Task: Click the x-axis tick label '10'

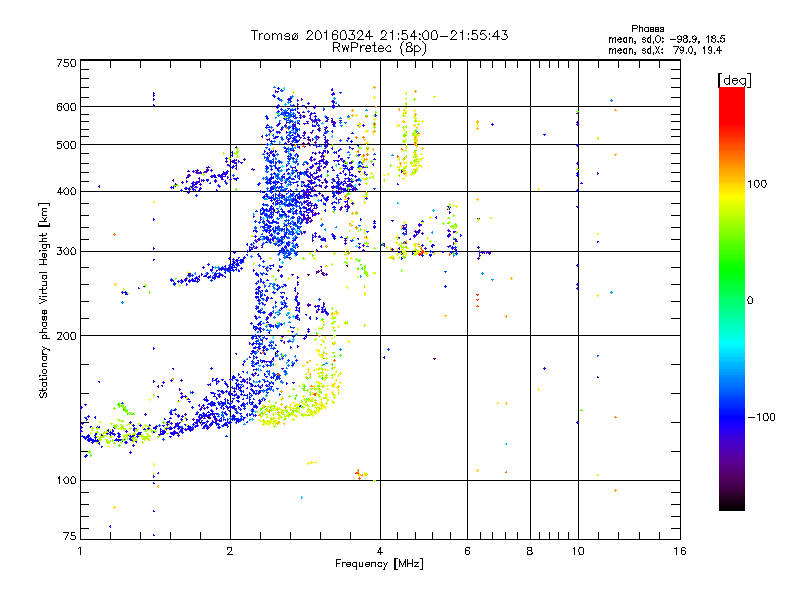Action: tap(578, 551)
